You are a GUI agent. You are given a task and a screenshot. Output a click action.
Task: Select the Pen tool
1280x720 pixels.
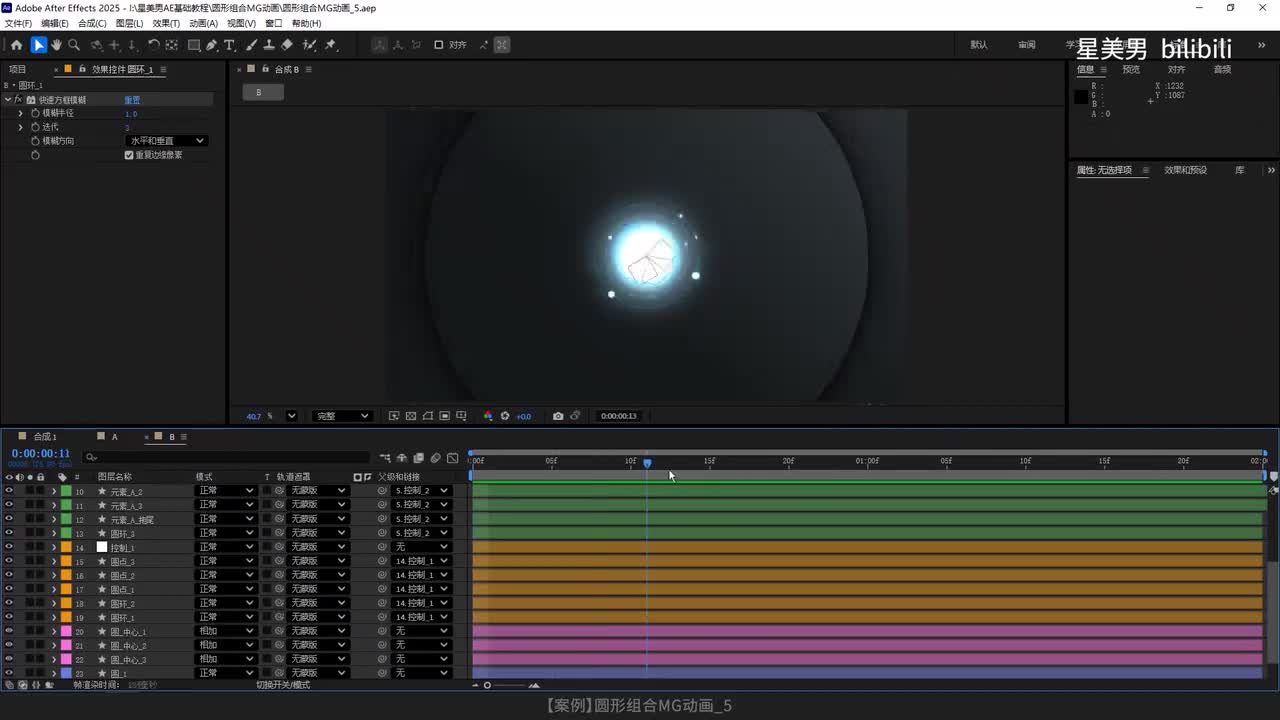[212, 45]
